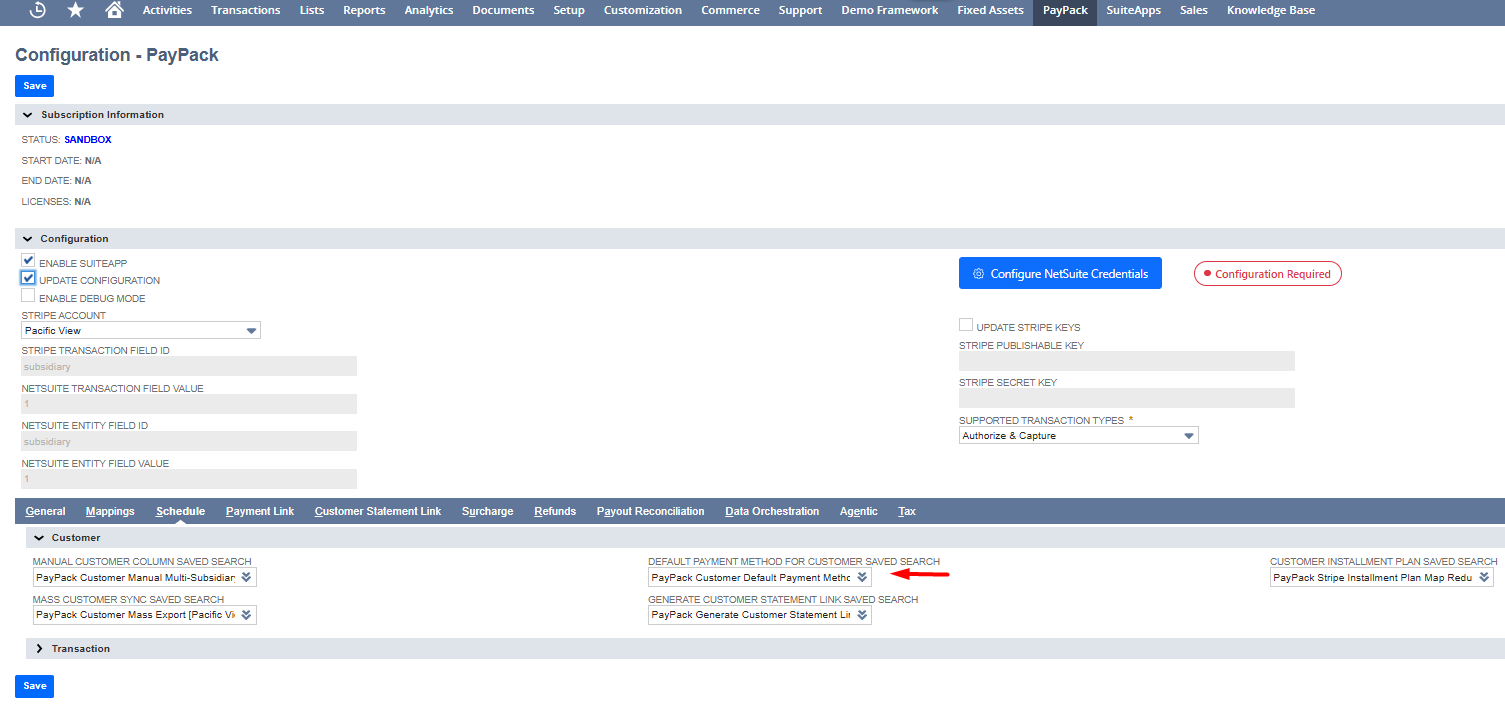
Task: Open Manual Customer Column Saved Search dropdown
Action: pyautogui.click(x=145, y=577)
